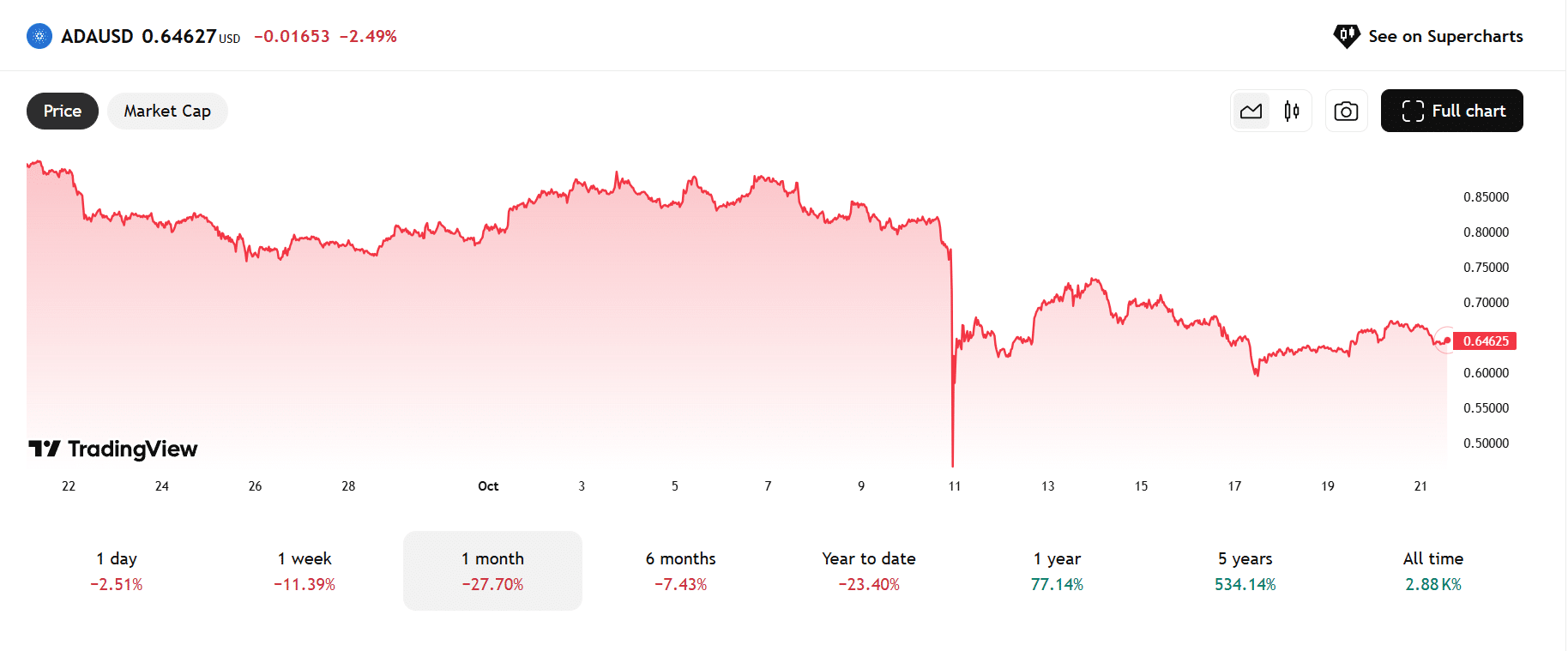This screenshot has width=1568, height=651.
Task: Switch to Market Cap view
Action: 167,111
